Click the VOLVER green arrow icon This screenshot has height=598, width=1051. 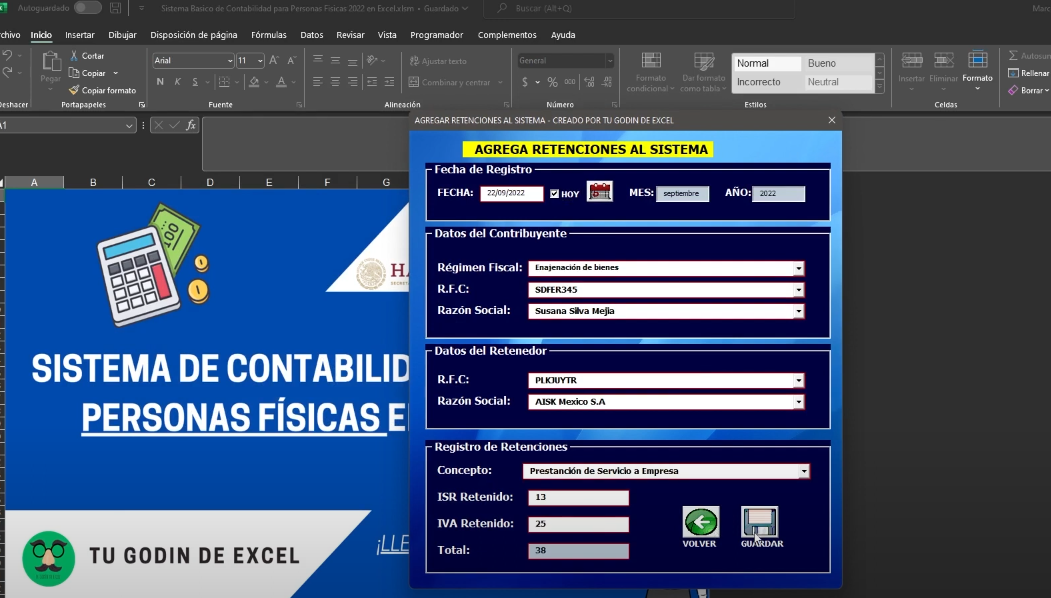coord(701,522)
